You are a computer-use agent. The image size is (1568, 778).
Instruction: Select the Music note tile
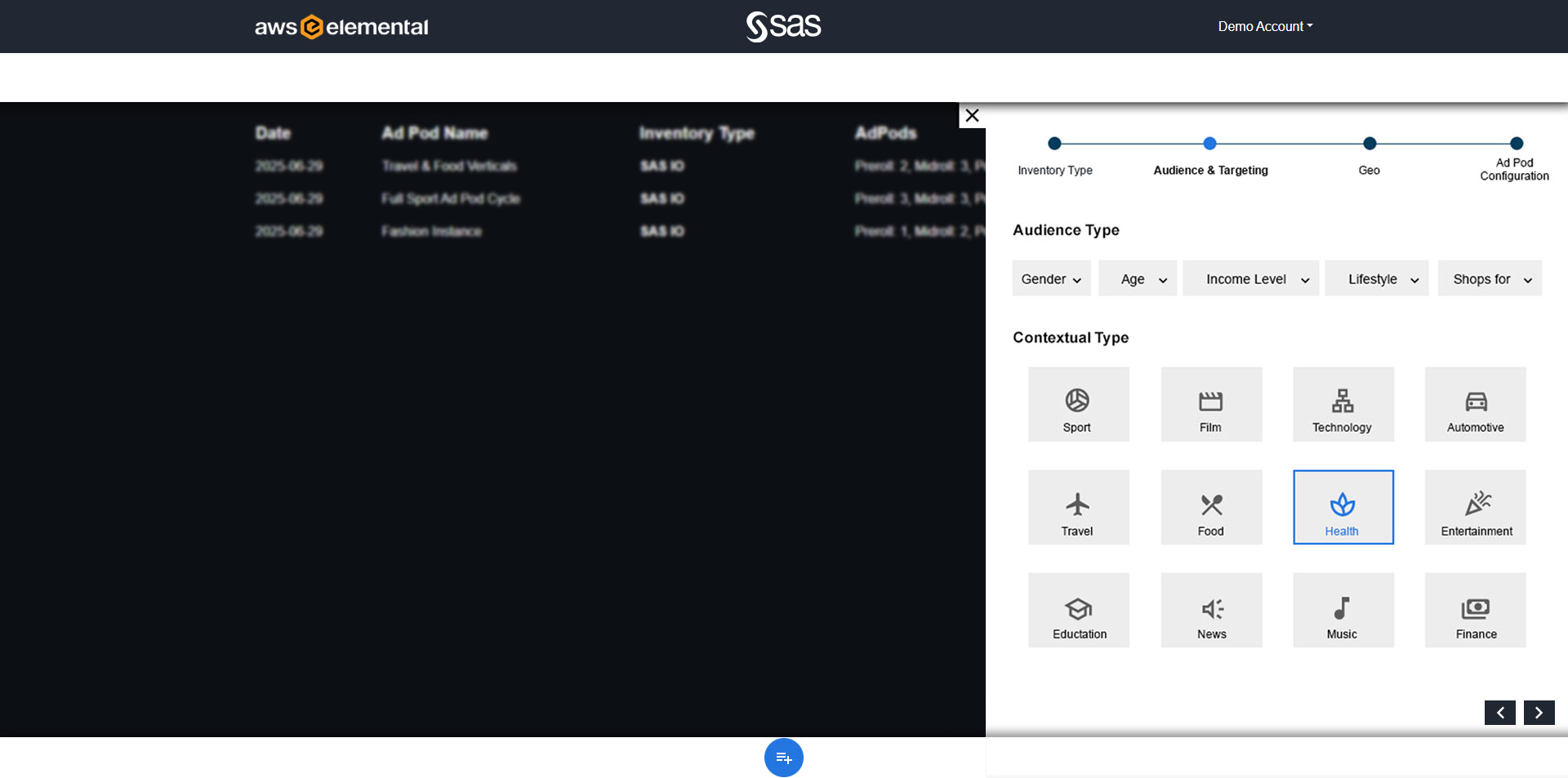[1343, 611]
